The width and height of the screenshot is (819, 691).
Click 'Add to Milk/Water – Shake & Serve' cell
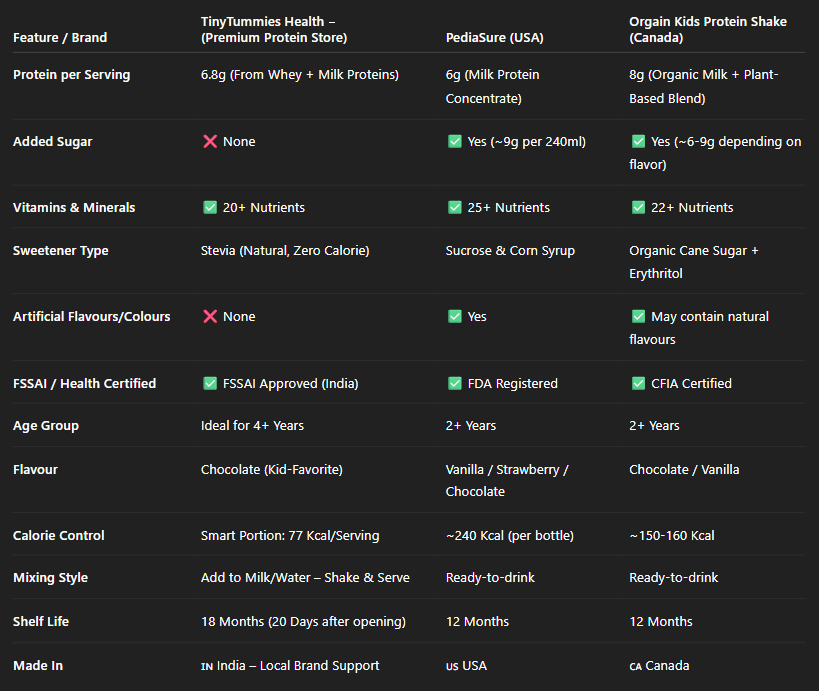(305, 578)
